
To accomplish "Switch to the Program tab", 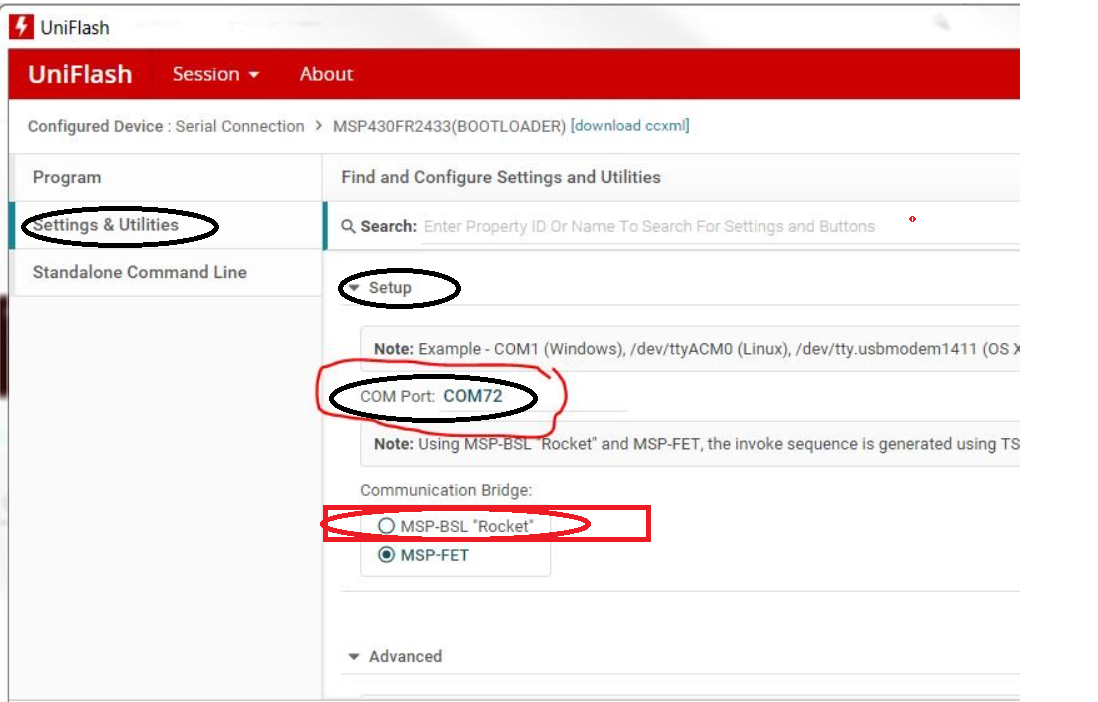I will [x=167, y=177].
